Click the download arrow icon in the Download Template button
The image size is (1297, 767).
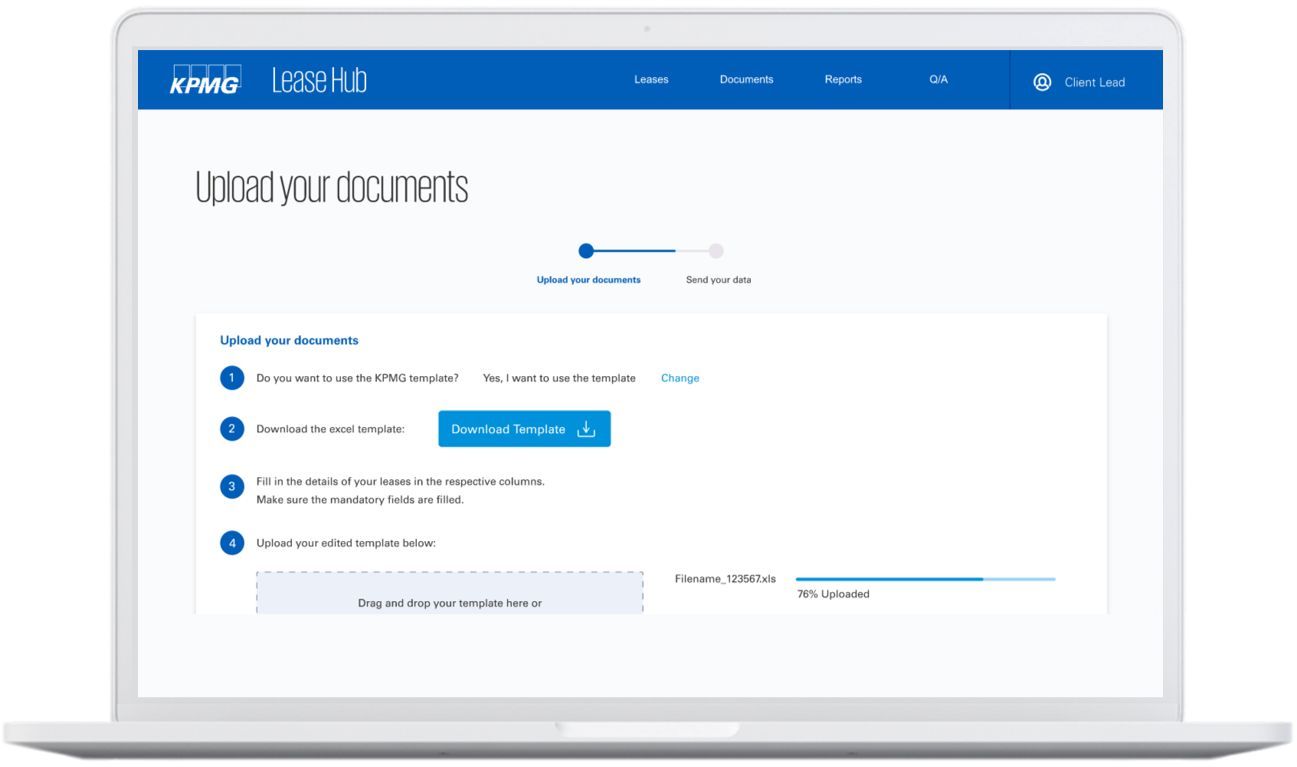(587, 429)
